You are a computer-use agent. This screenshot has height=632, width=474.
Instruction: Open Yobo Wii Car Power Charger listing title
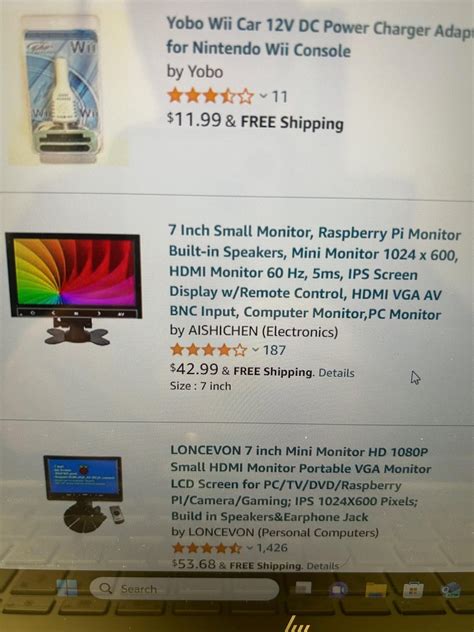click(x=320, y=38)
